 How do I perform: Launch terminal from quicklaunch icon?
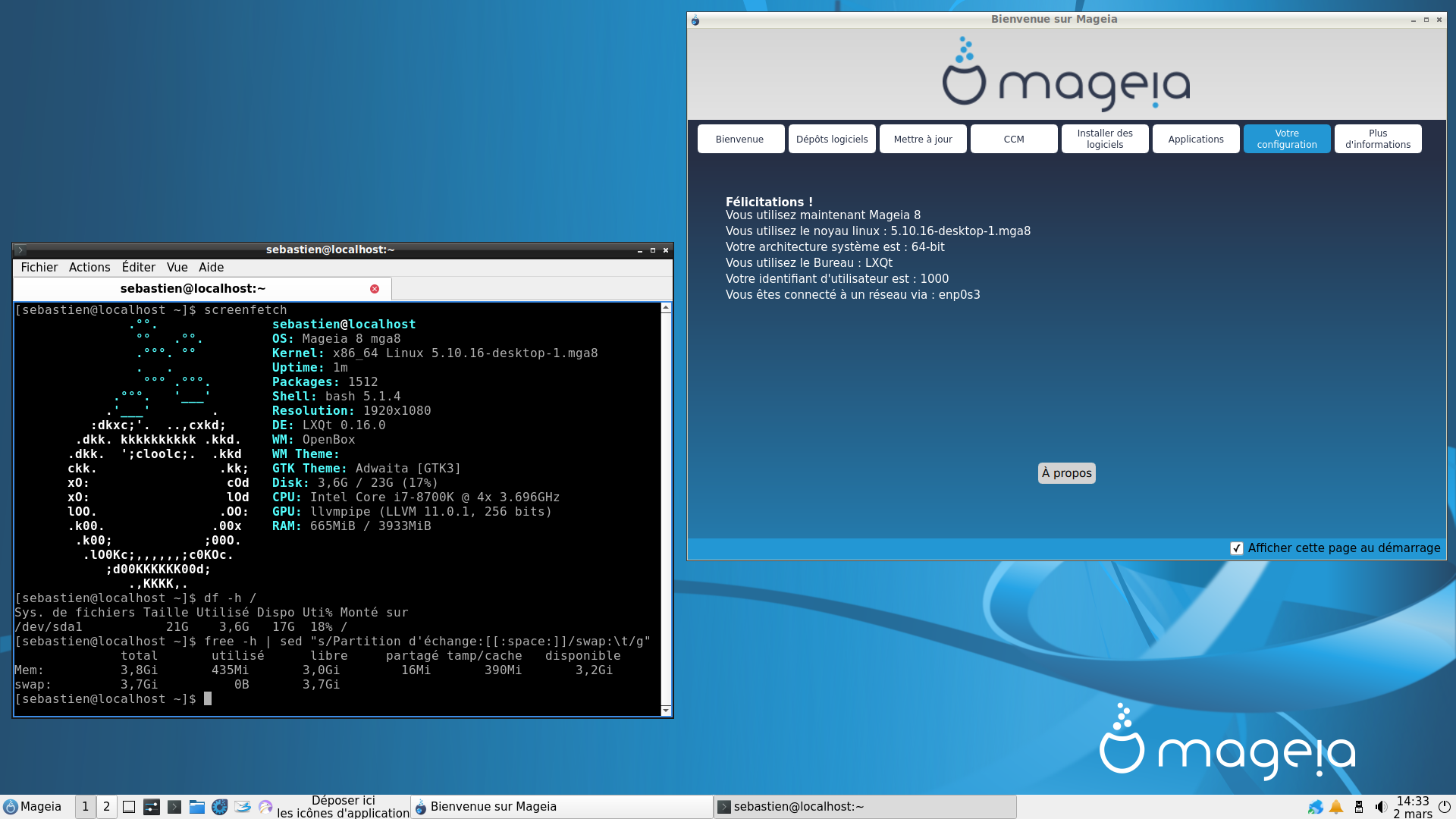tap(174, 807)
